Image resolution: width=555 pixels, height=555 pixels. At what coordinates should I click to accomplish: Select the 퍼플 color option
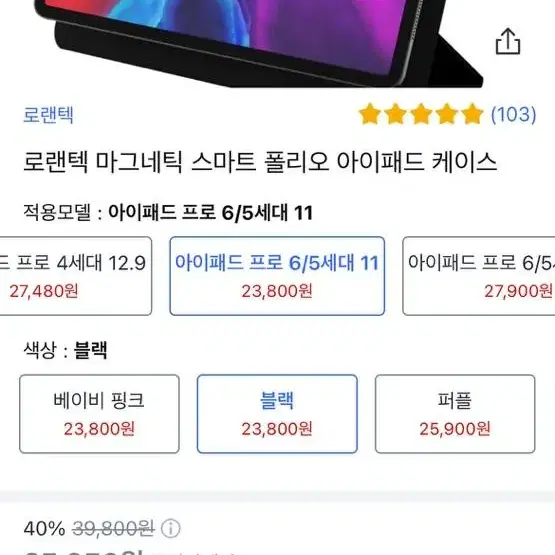click(455, 414)
